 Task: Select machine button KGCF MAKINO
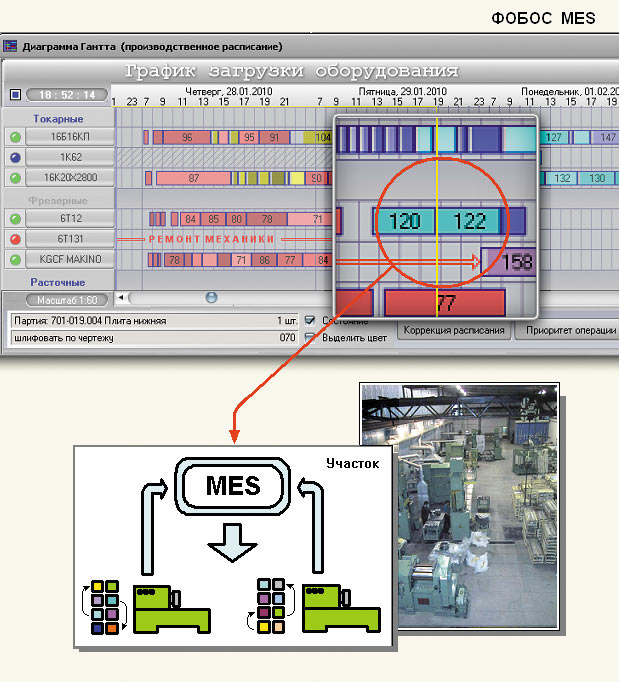click(x=70, y=259)
